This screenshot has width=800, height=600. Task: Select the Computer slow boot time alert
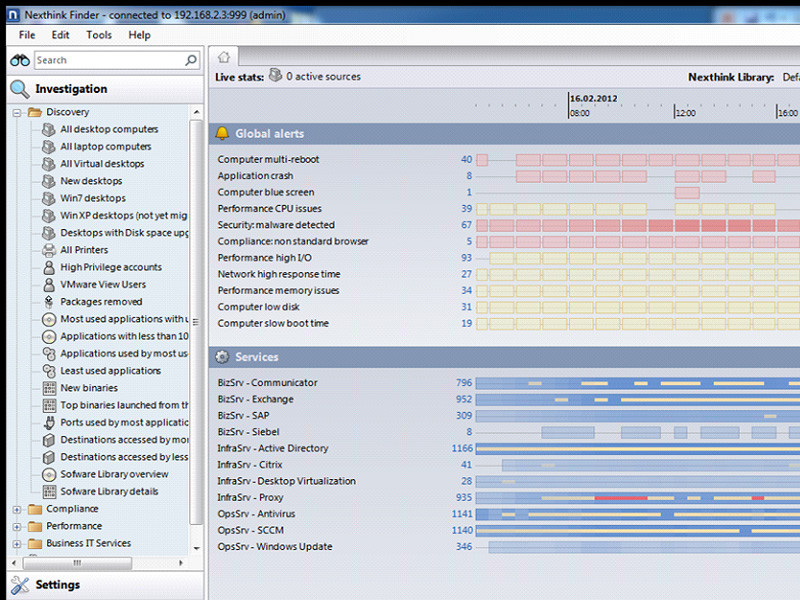pyautogui.click(x=273, y=323)
